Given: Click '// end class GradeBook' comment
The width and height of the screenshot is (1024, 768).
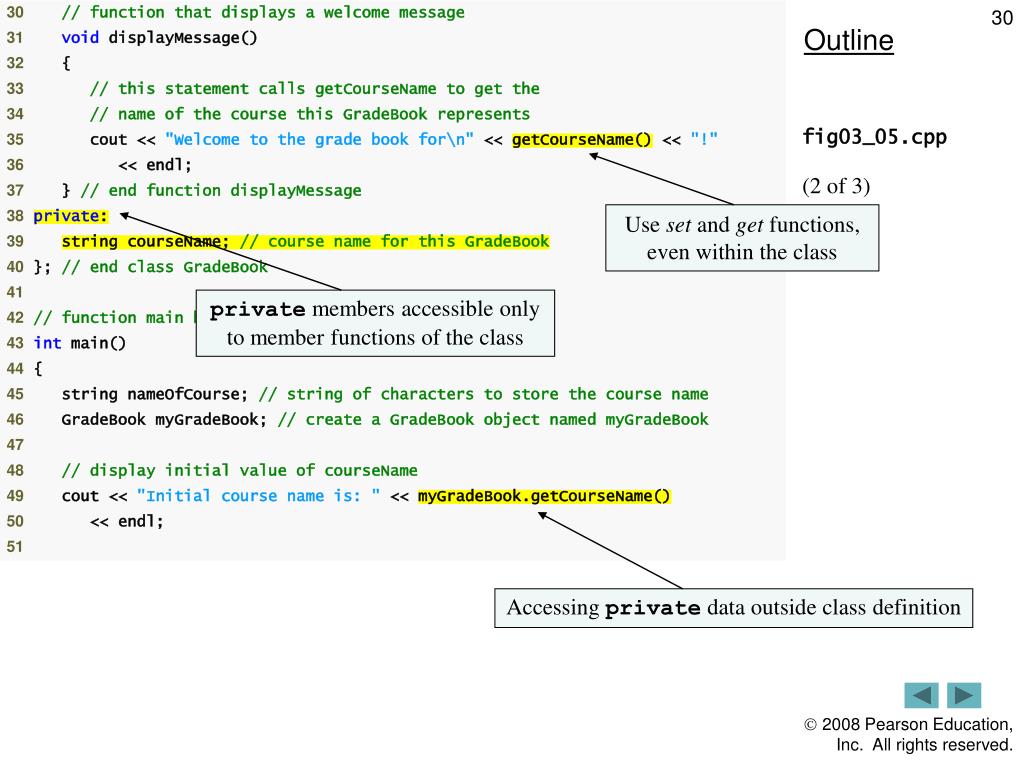Looking at the screenshot, I should point(165,267).
